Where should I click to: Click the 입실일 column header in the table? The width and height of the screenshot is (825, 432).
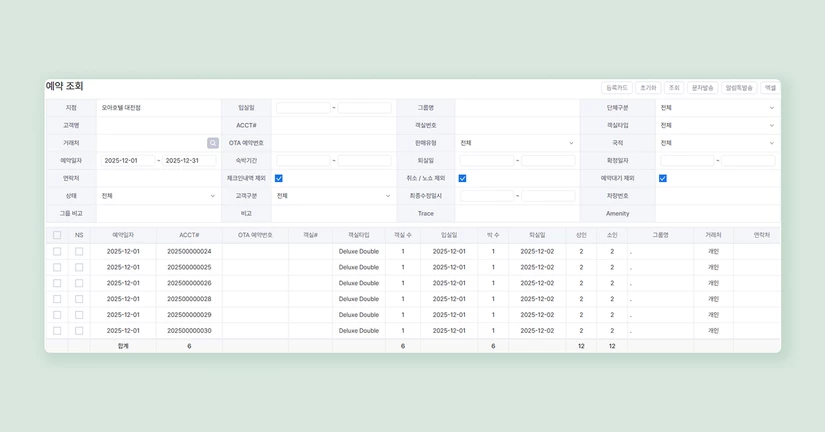[x=449, y=235]
